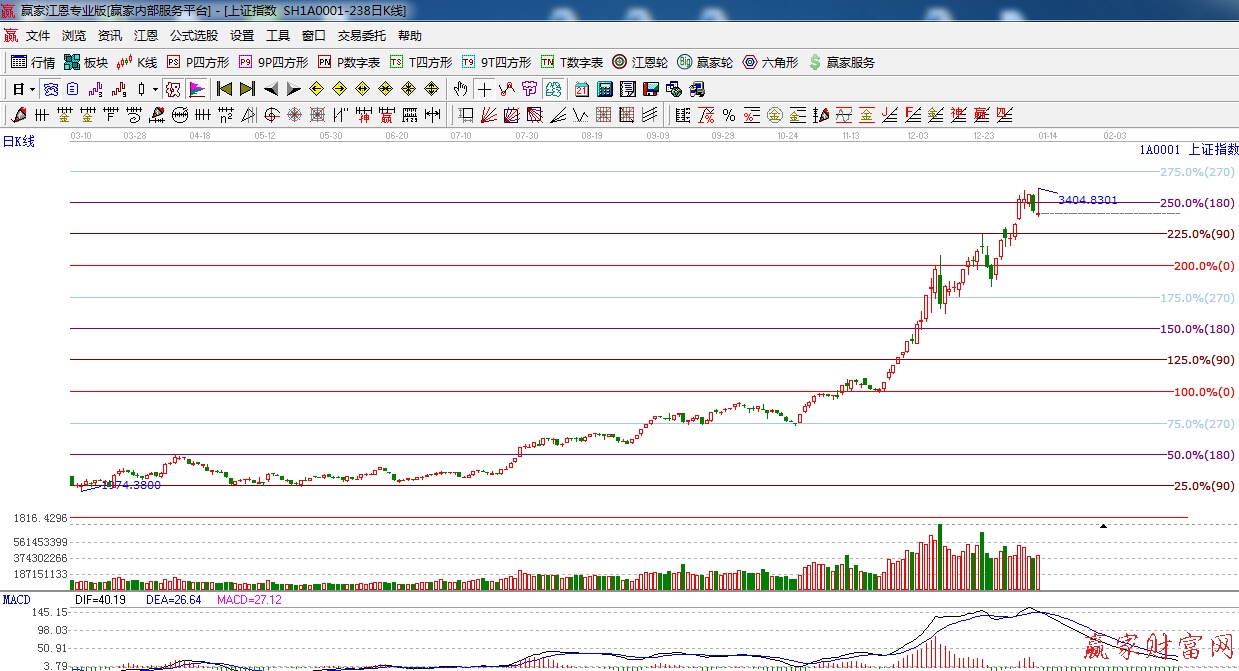
Task: Click the calculator icon in toolbar
Action: click(604, 89)
